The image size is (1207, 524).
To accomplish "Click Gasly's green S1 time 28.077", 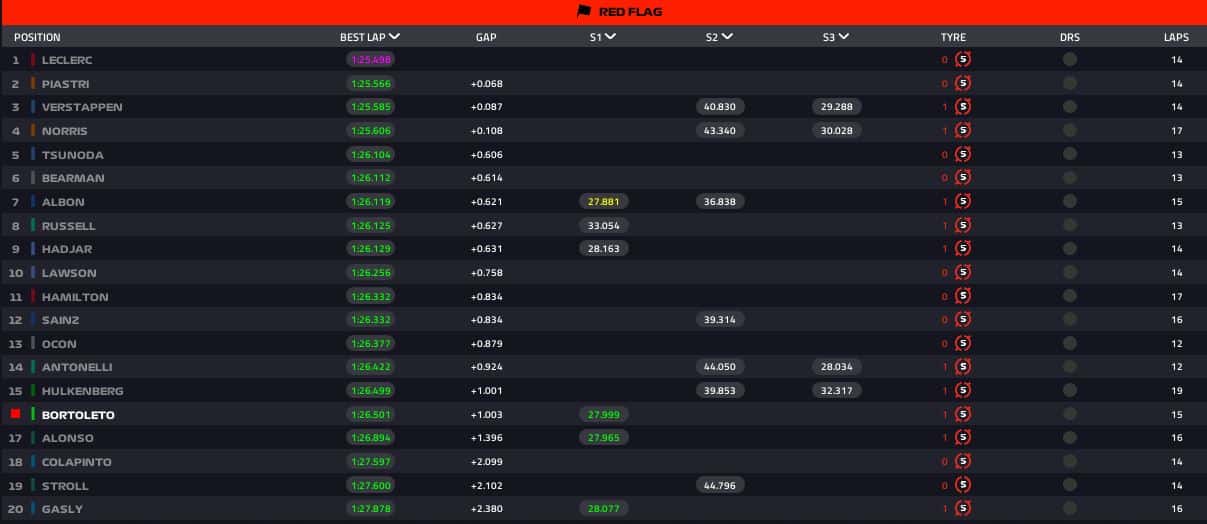I will click(603, 510).
